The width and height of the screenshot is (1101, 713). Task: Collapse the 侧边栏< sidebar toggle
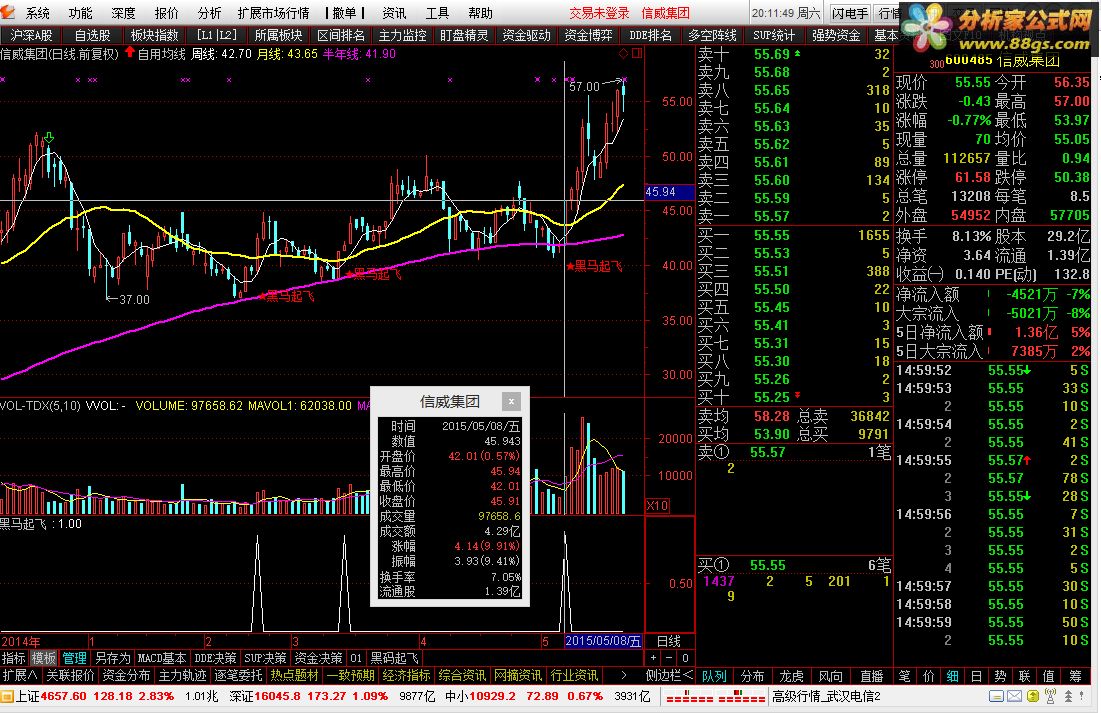click(669, 675)
